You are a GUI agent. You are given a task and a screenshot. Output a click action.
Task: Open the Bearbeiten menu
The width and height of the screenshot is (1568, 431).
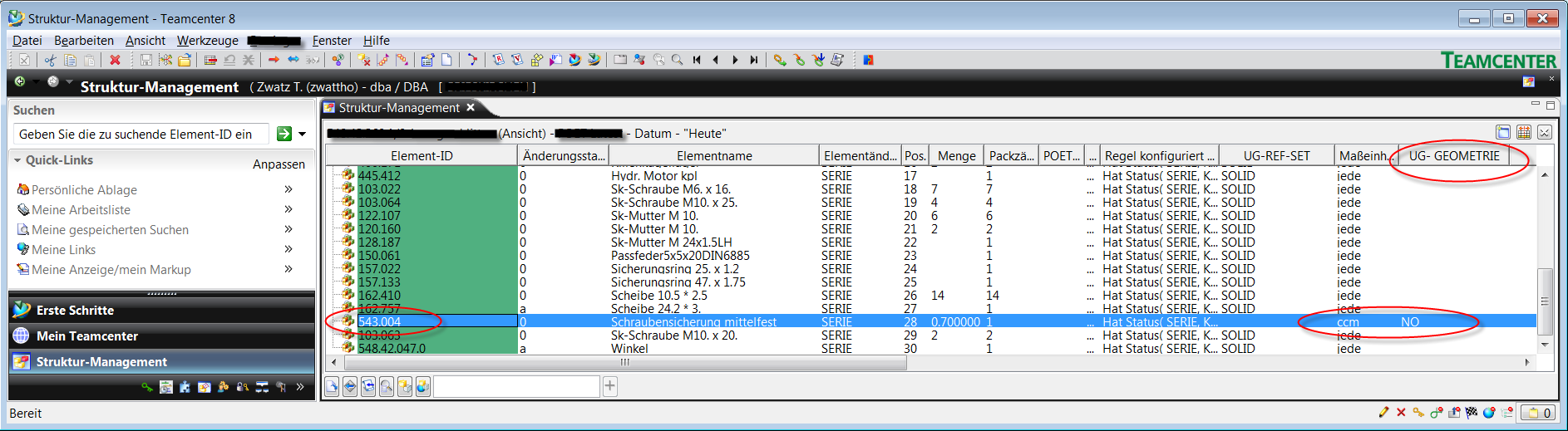(84, 40)
